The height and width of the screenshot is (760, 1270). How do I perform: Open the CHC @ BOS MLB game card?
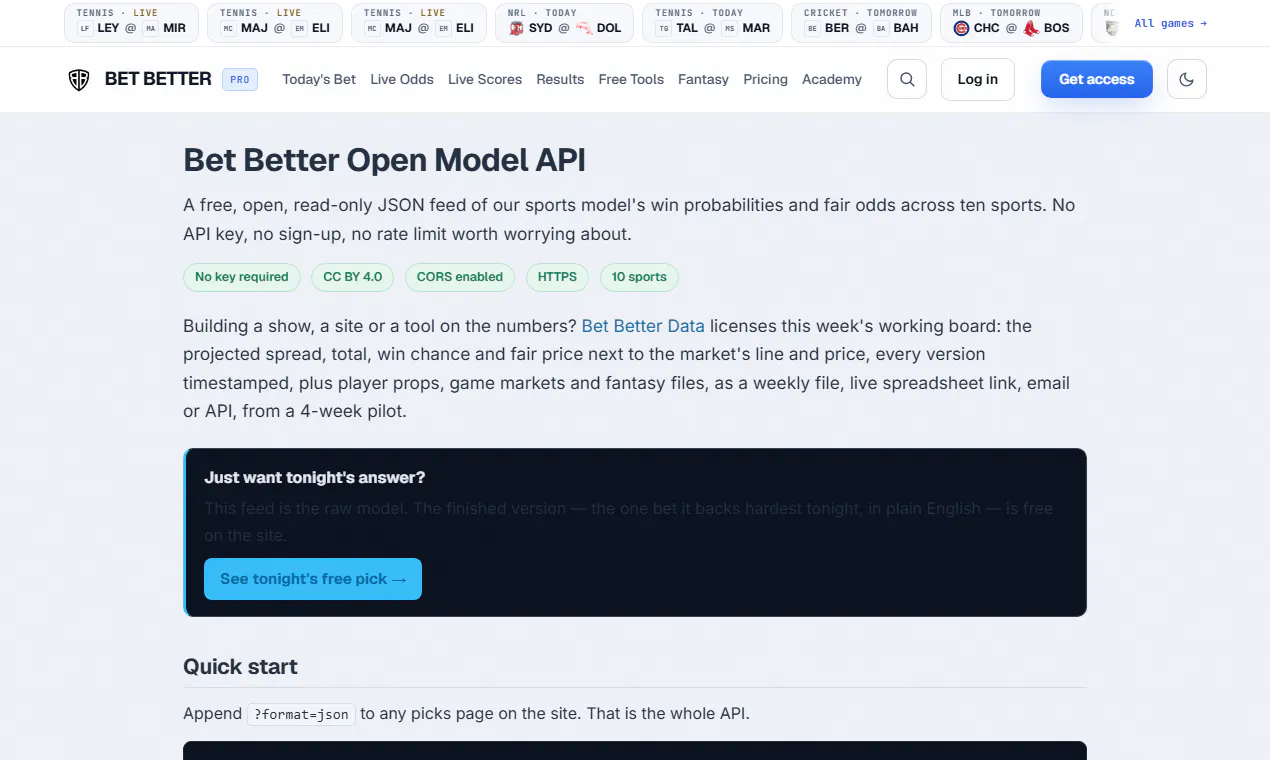pyautogui.click(x=1011, y=22)
